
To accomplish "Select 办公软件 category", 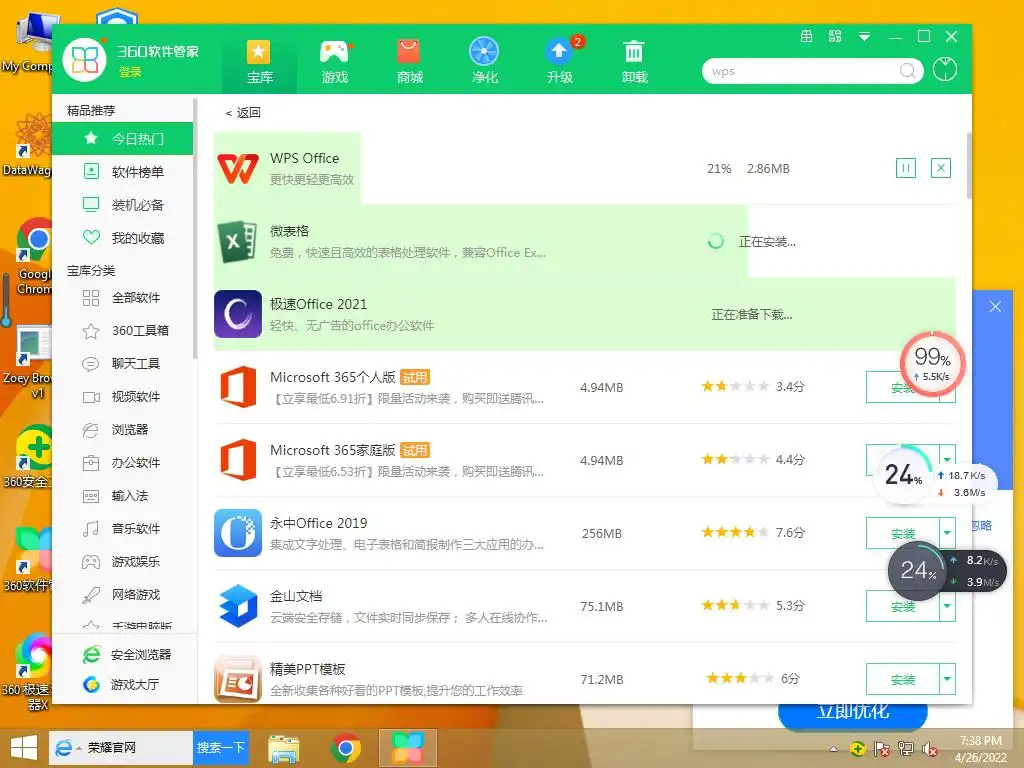I will click(123, 462).
